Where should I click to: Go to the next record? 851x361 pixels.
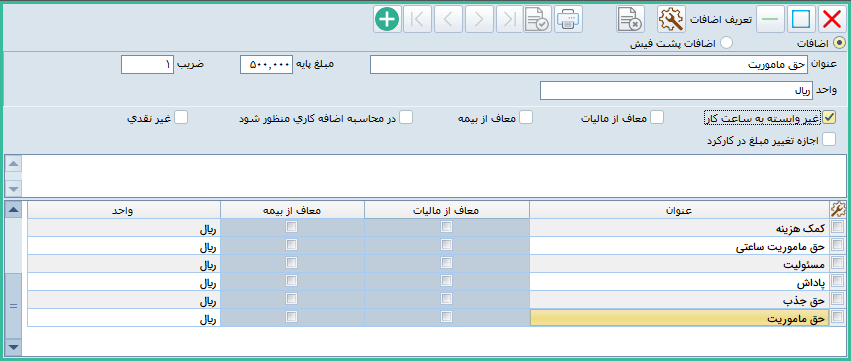point(478,20)
